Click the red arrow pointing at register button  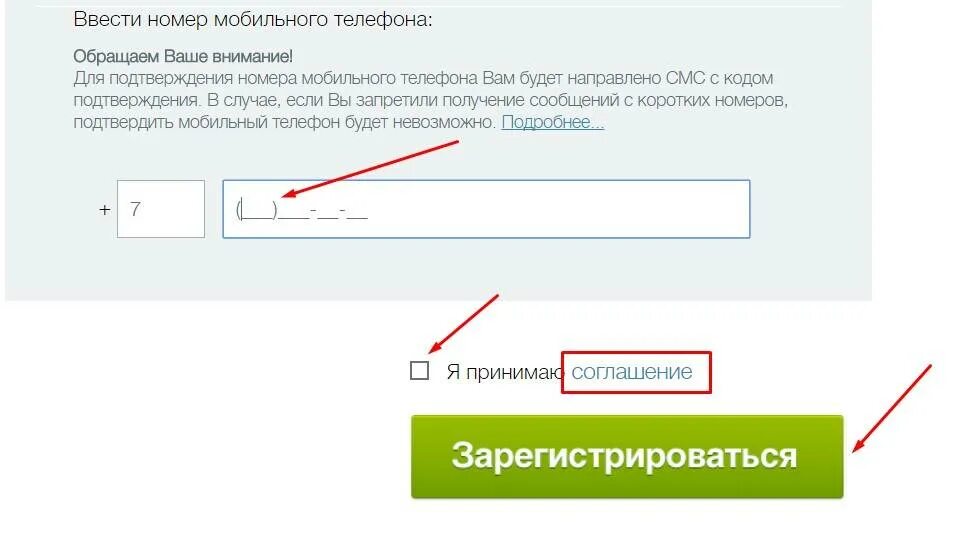(x=892, y=408)
